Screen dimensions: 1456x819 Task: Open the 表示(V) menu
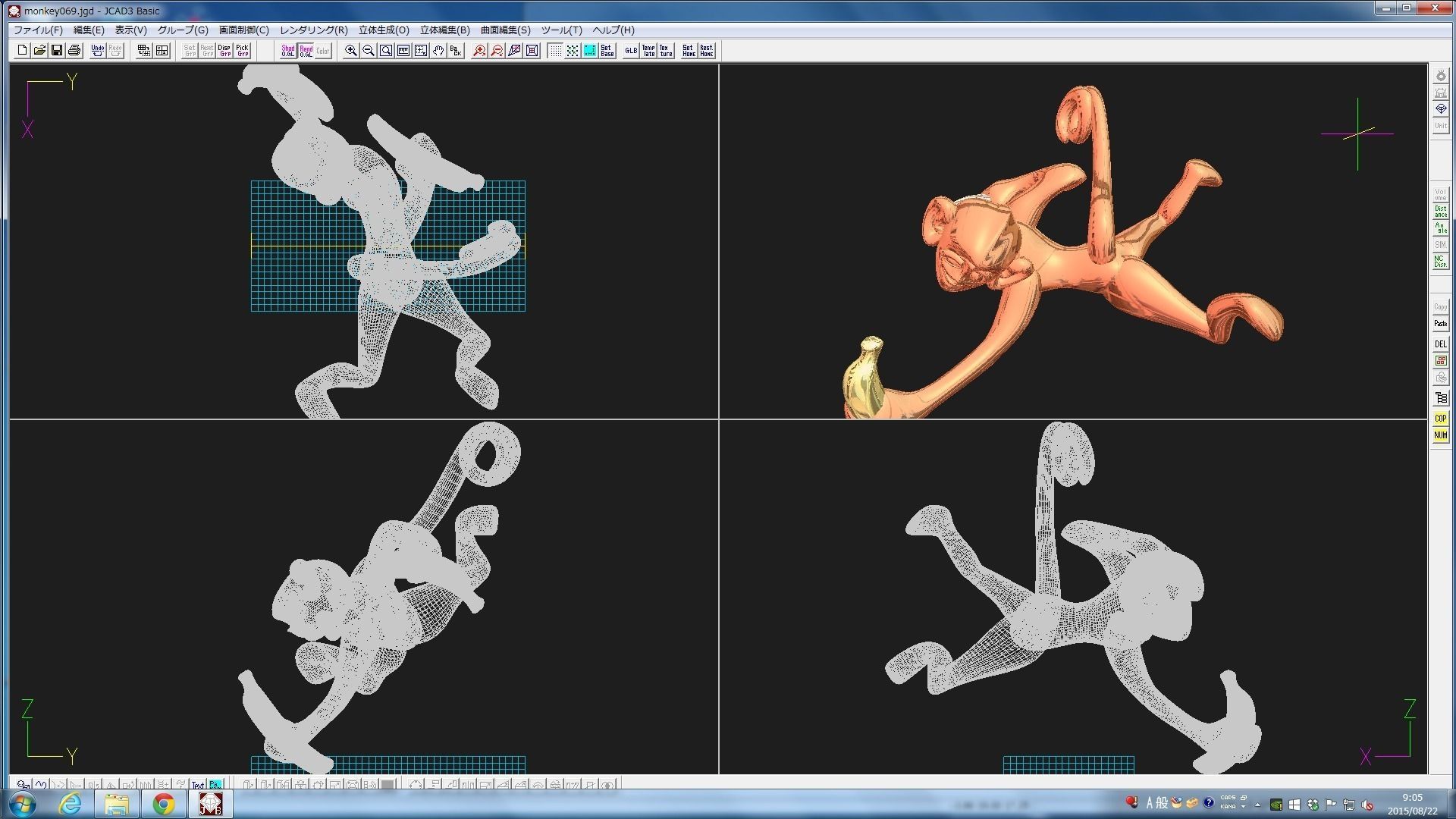(x=130, y=30)
